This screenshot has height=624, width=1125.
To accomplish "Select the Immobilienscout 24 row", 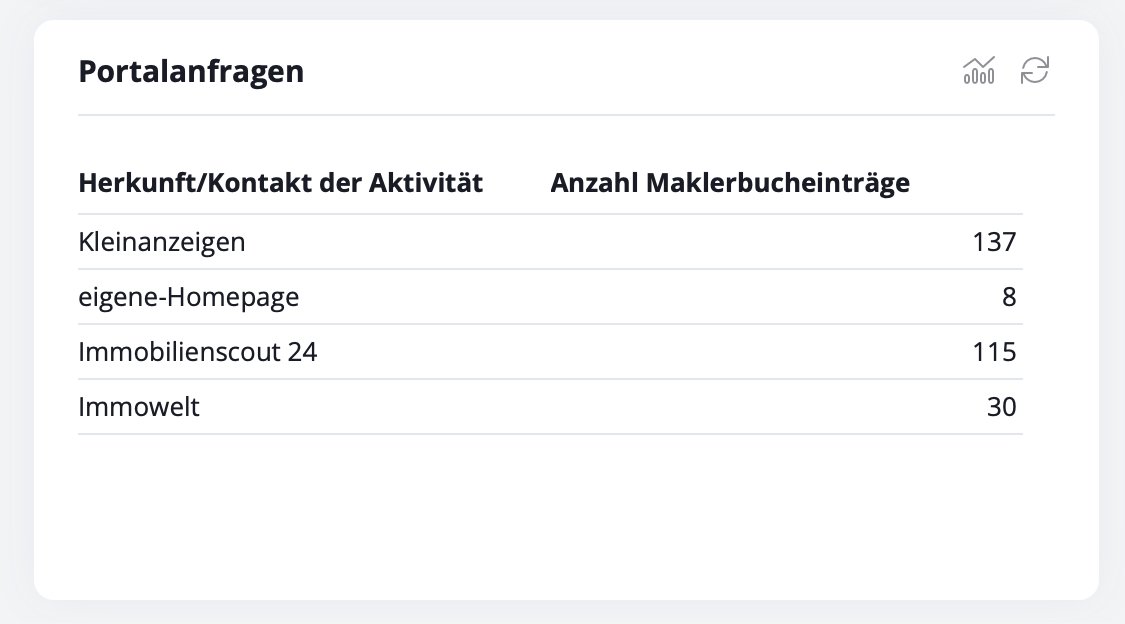I will click(197, 352).
